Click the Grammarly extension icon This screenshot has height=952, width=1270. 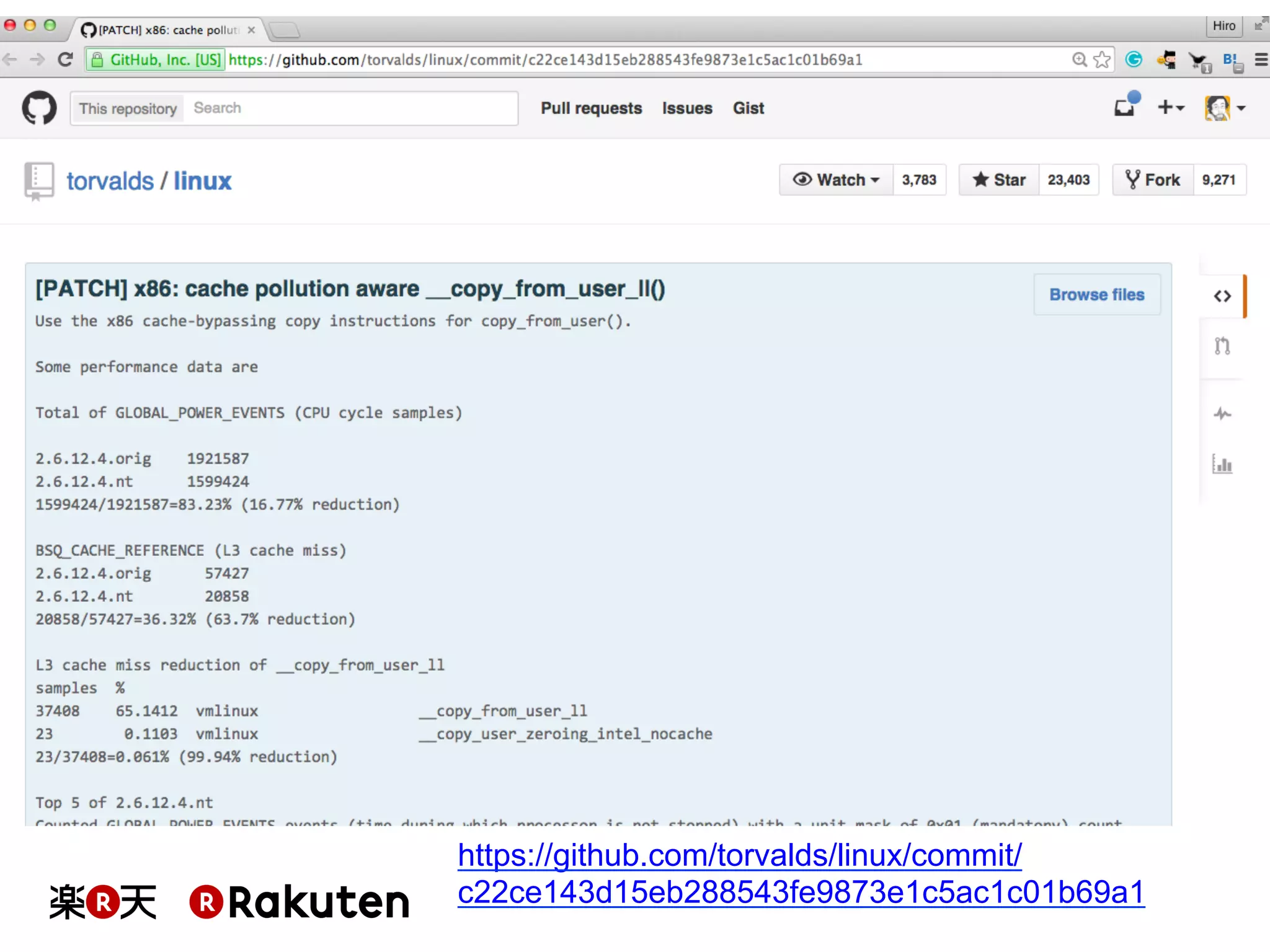1134,59
